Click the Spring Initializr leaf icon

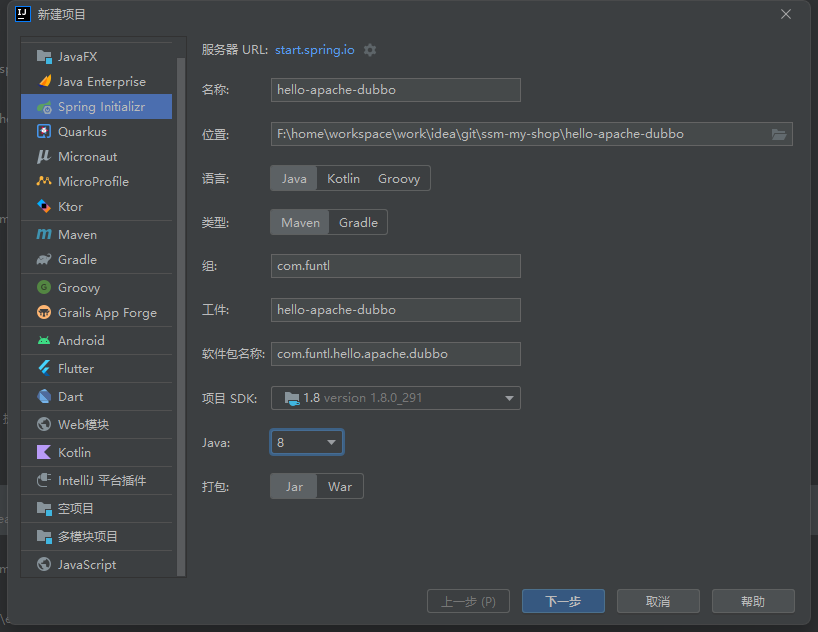pos(44,107)
